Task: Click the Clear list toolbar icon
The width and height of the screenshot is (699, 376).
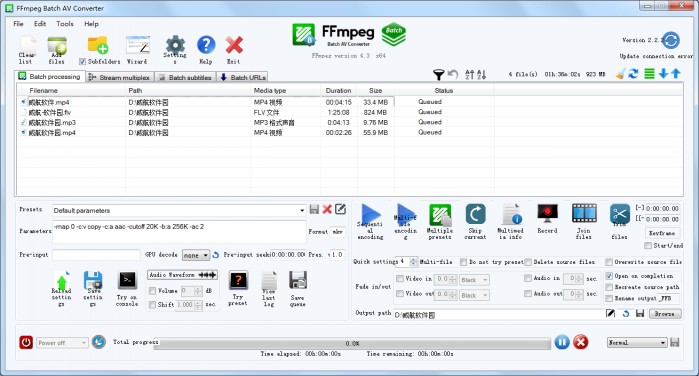Action: pyautogui.click(x=27, y=45)
